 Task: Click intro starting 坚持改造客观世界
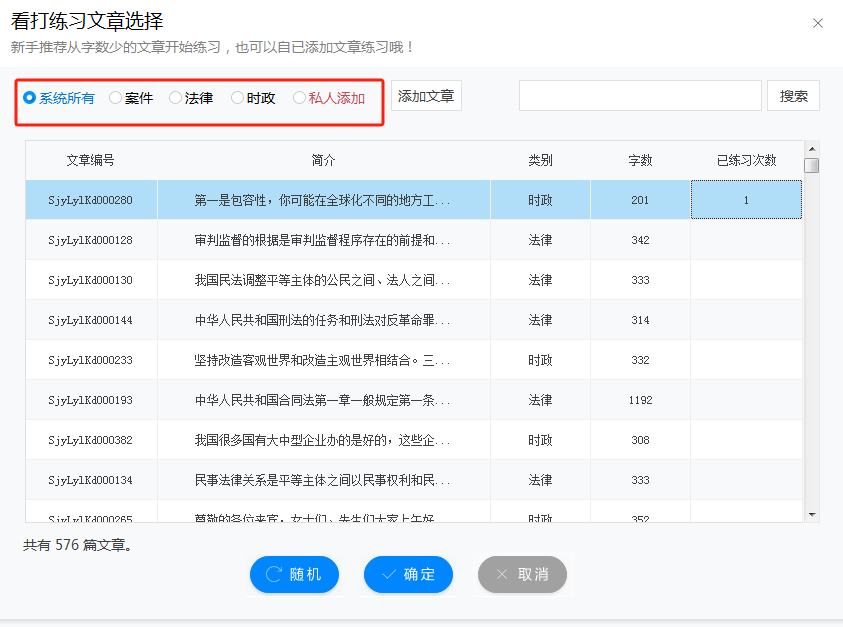323,360
